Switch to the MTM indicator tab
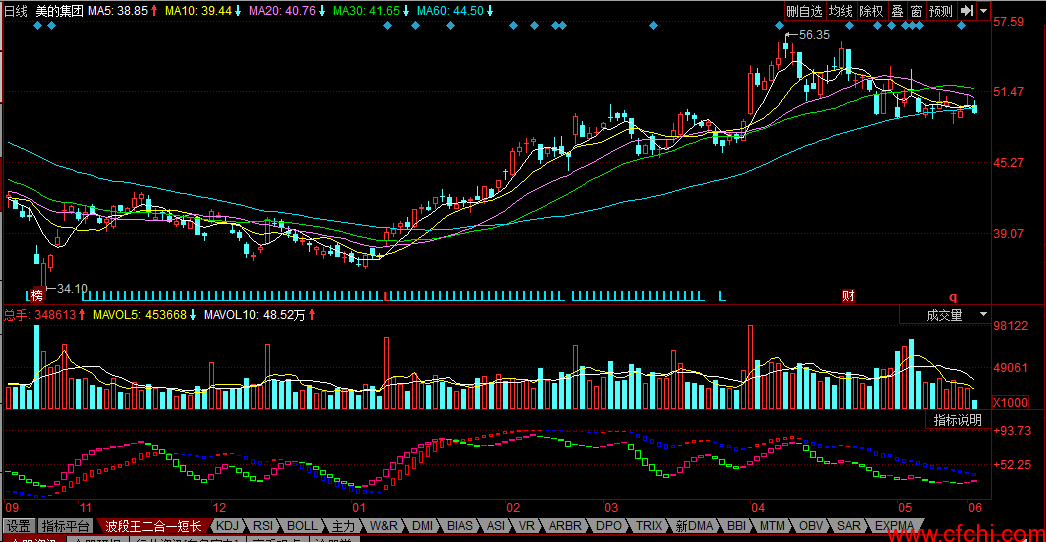Viewport: 1046px width, 542px height. 773,525
